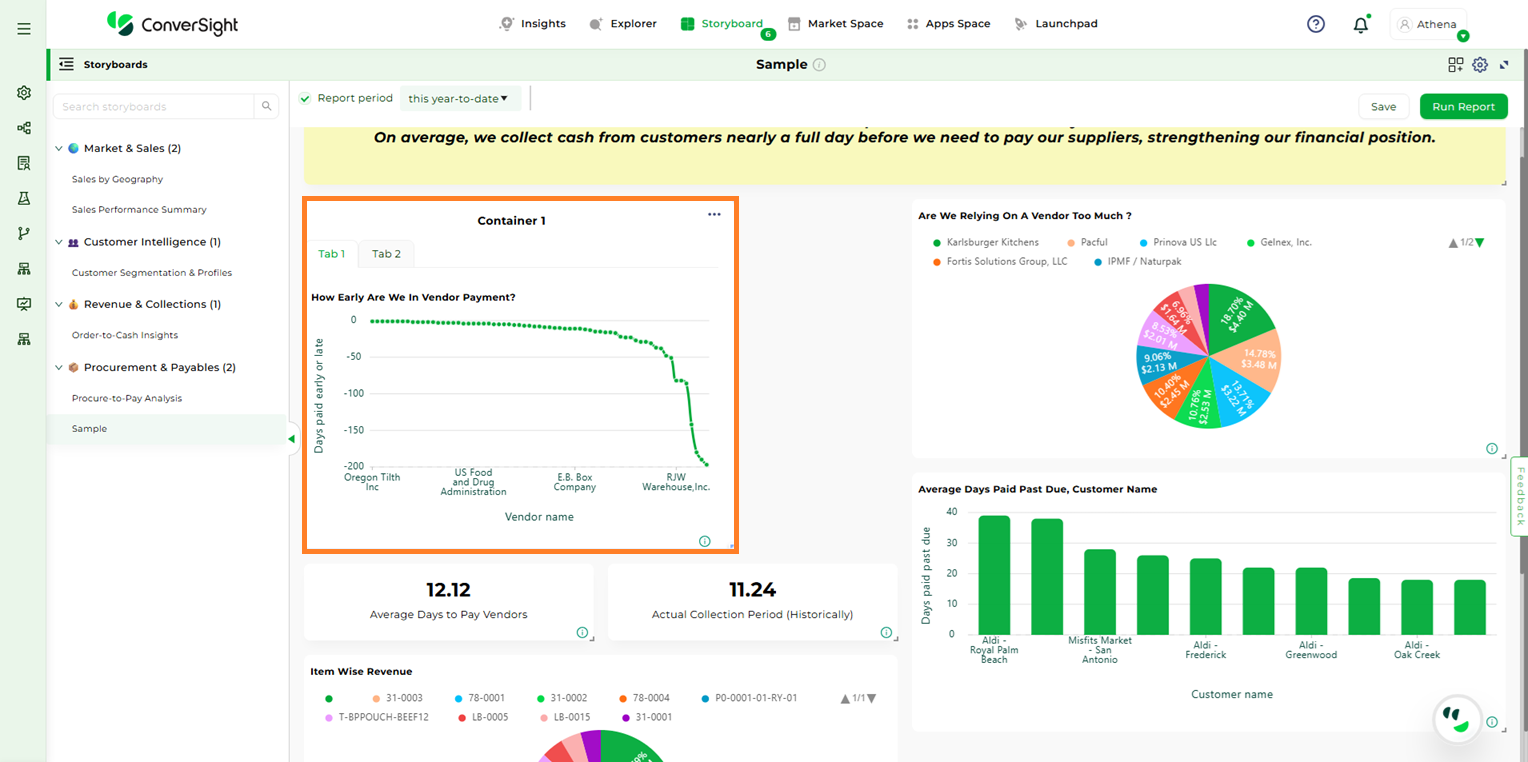Click the search storyboards magnifier icon
The width and height of the screenshot is (1528, 762).
[267, 107]
